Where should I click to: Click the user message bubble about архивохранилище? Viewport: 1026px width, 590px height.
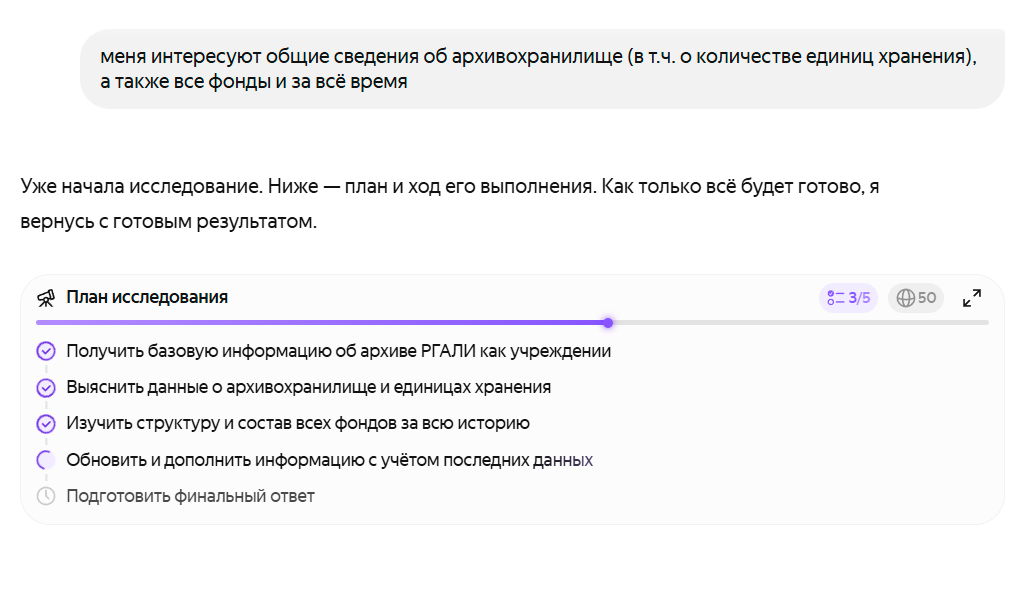coord(540,70)
